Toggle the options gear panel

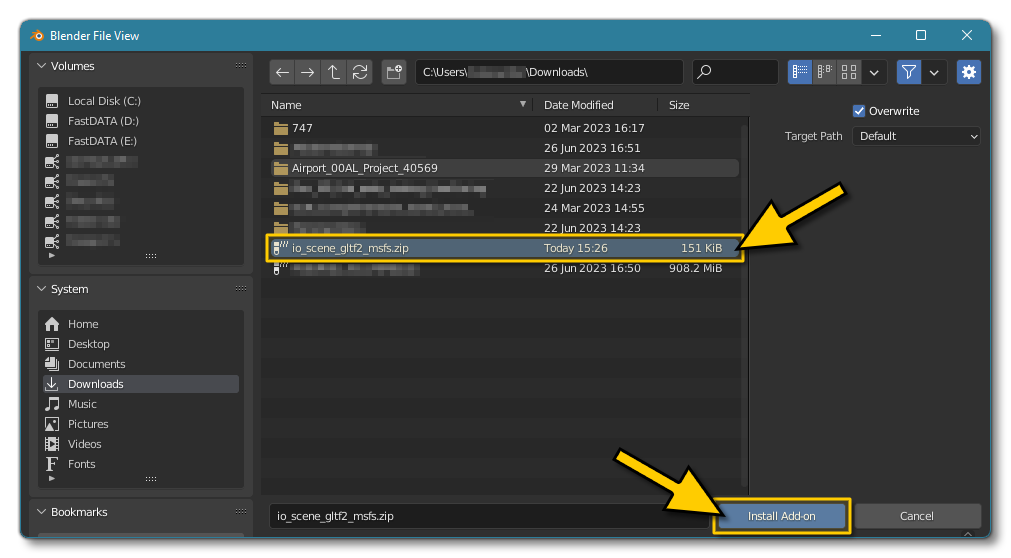[968, 72]
